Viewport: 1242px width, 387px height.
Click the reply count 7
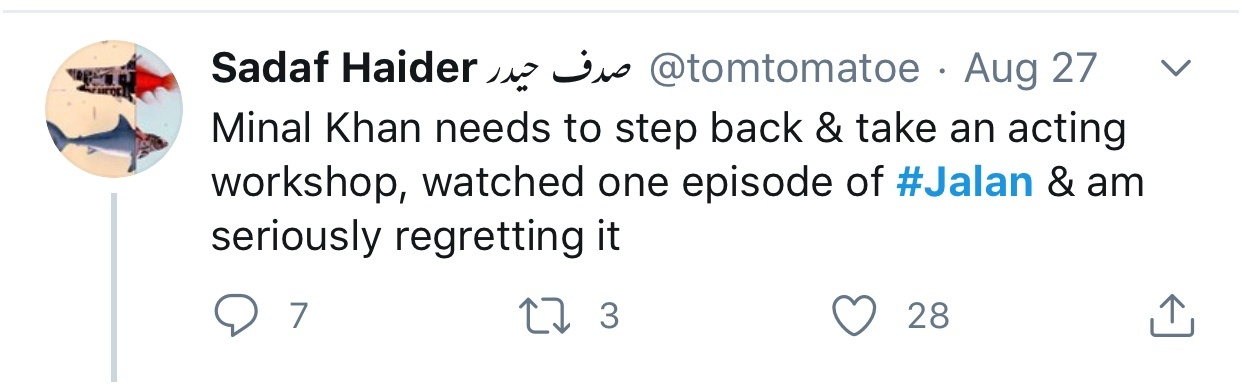tap(297, 317)
